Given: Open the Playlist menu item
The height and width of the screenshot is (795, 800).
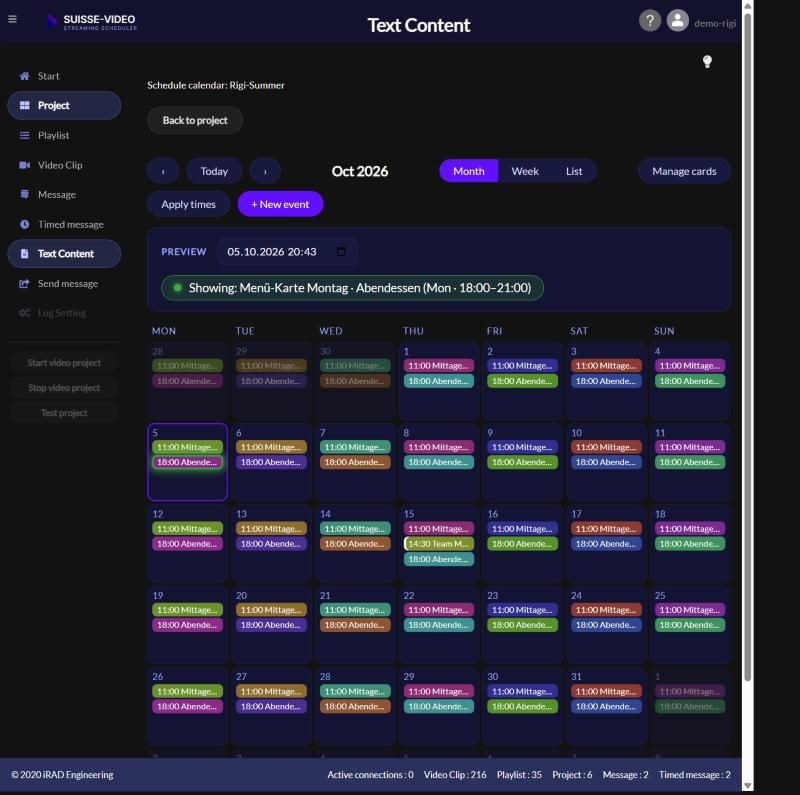Looking at the screenshot, I should point(64,135).
